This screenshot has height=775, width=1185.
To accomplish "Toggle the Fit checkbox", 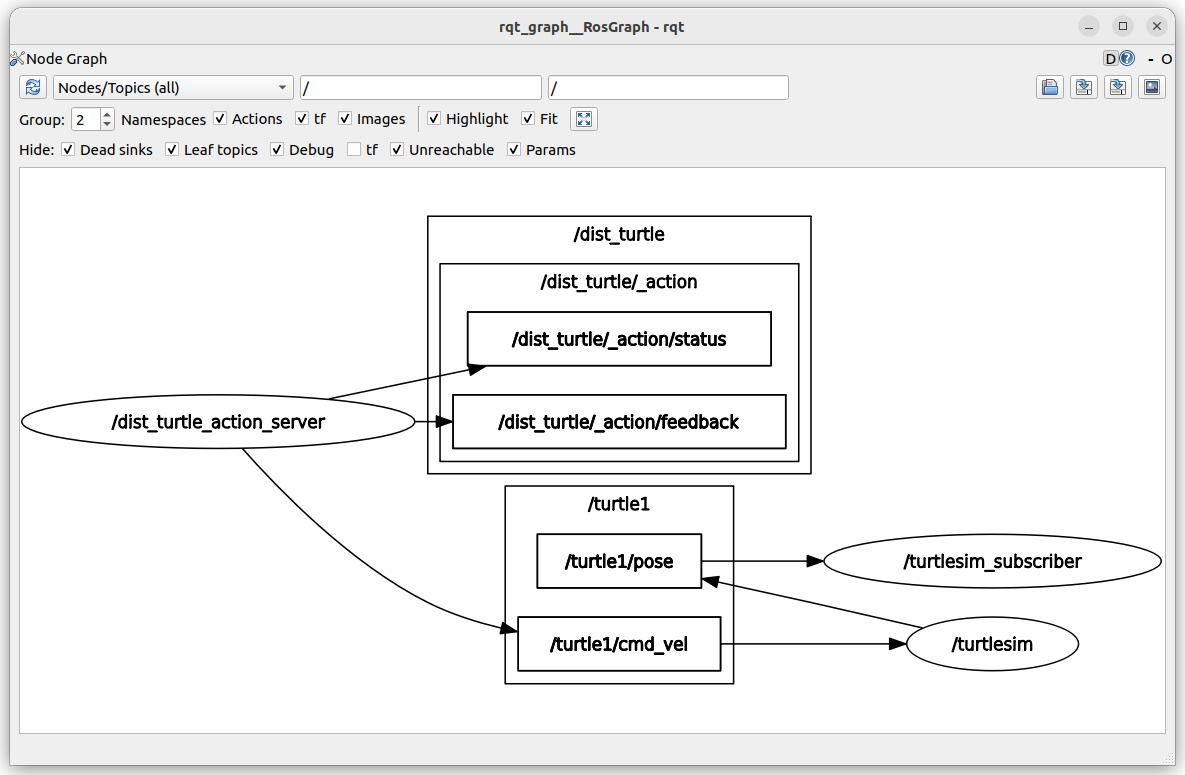I will [528, 119].
